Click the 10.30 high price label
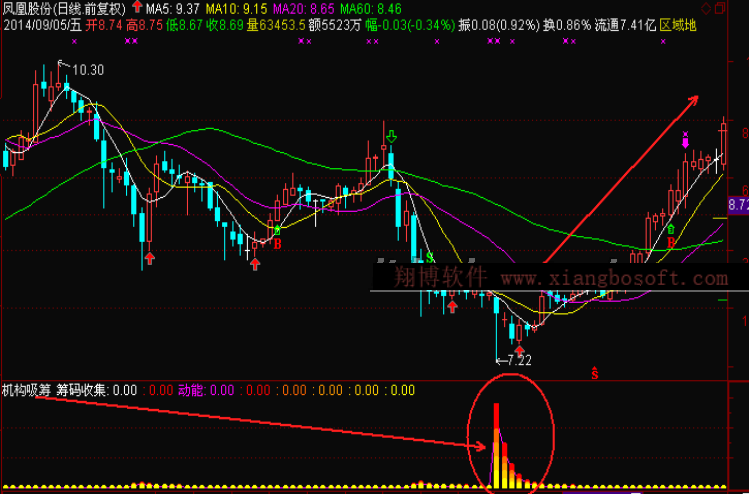 (88, 70)
